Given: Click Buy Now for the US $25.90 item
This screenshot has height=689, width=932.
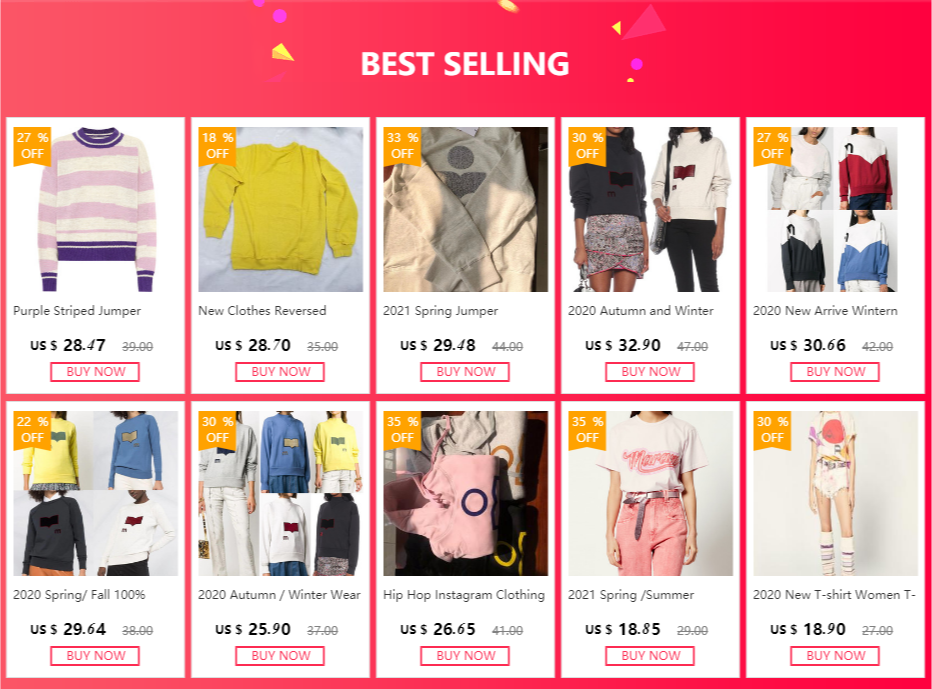Looking at the screenshot, I should [x=280, y=656].
